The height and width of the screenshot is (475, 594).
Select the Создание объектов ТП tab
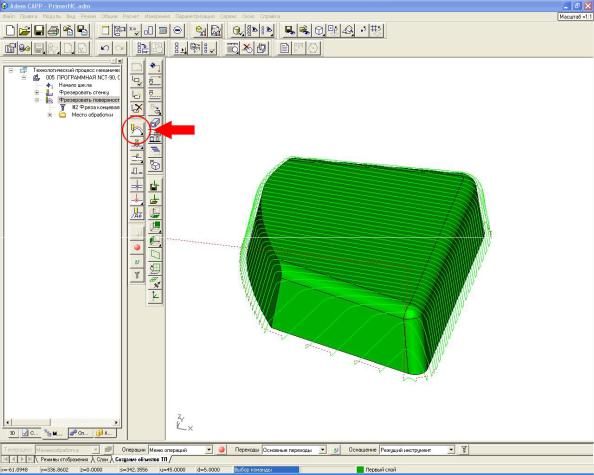tap(141, 459)
